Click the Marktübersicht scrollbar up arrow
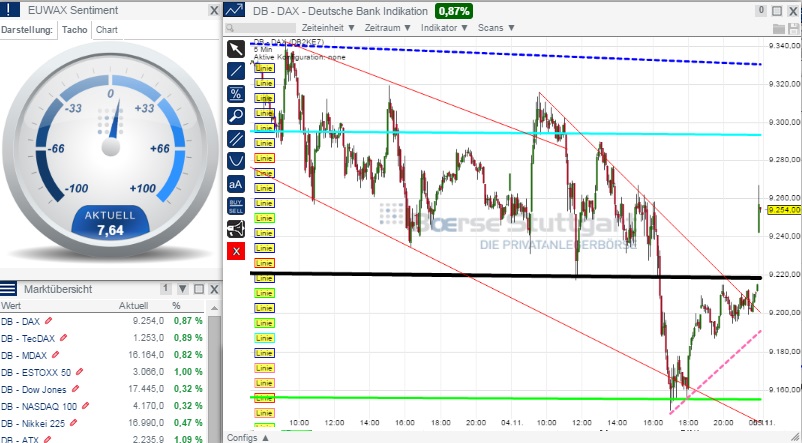Screen dimensions: 802x443 (x=214, y=307)
